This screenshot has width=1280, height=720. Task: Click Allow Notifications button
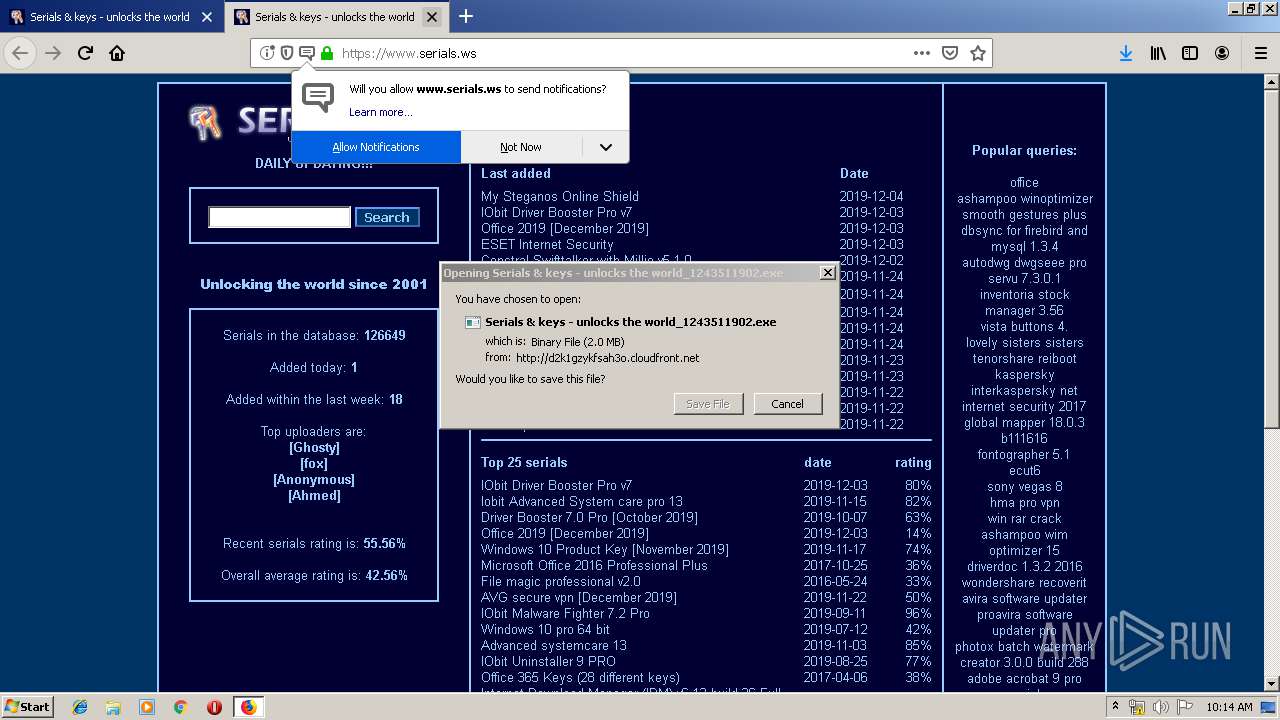[376, 147]
